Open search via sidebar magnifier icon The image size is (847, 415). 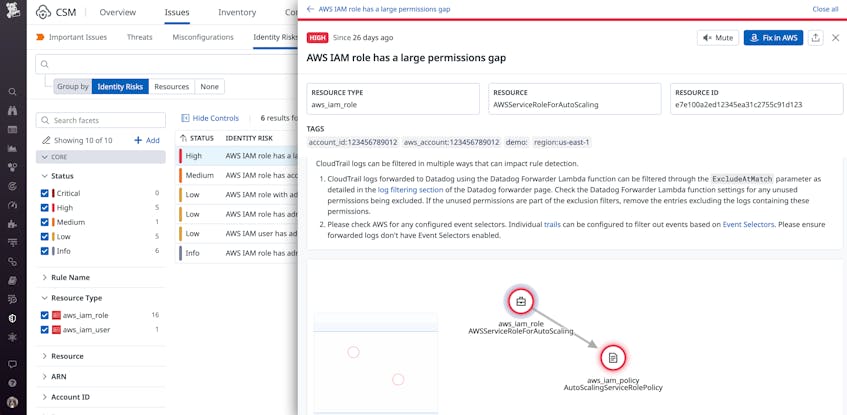click(x=12, y=92)
